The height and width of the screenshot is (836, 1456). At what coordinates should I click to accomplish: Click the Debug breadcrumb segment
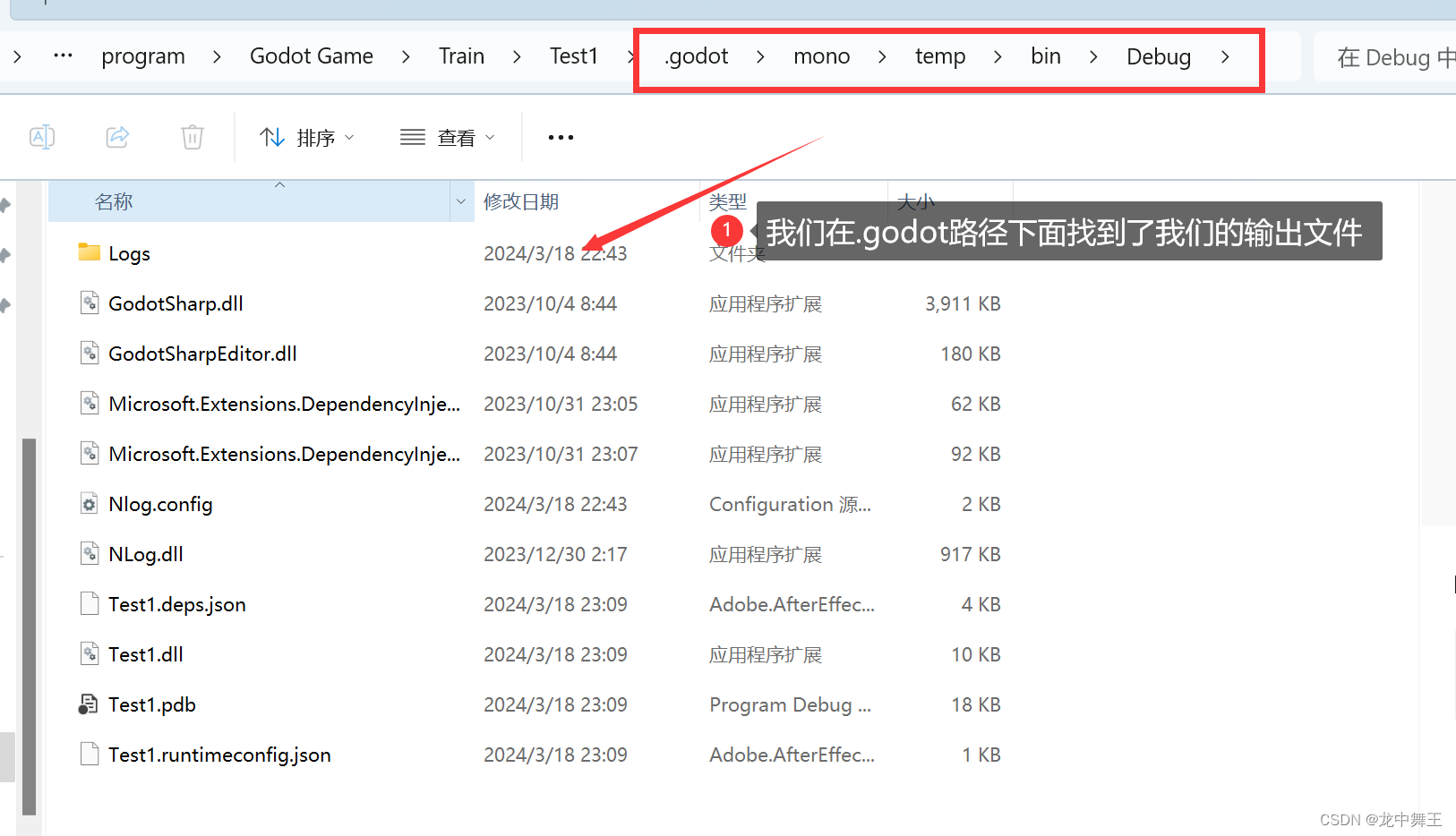click(1159, 56)
